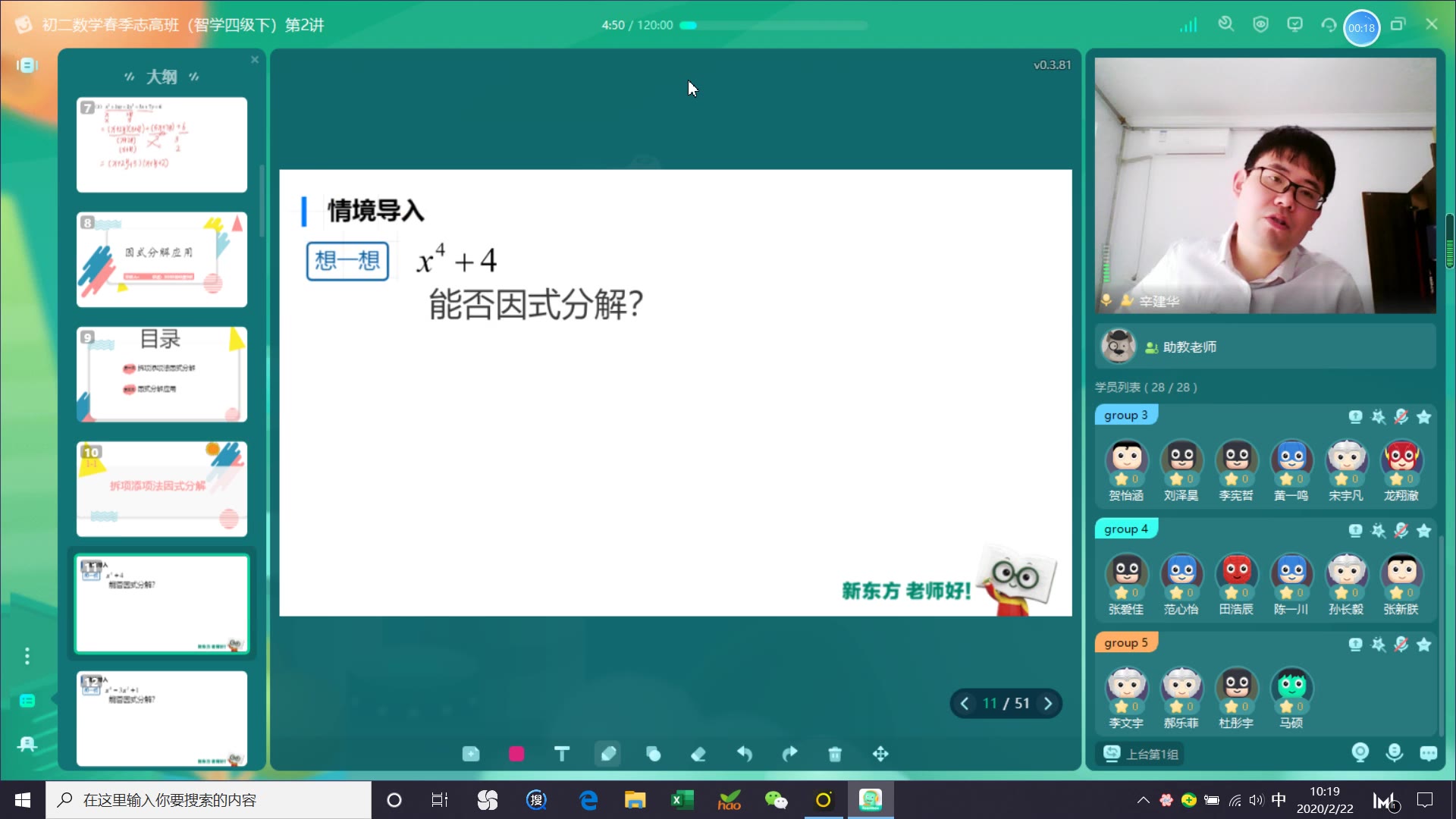Open the Windows Start menu
The image size is (1456, 819).
tap(23, 800)
